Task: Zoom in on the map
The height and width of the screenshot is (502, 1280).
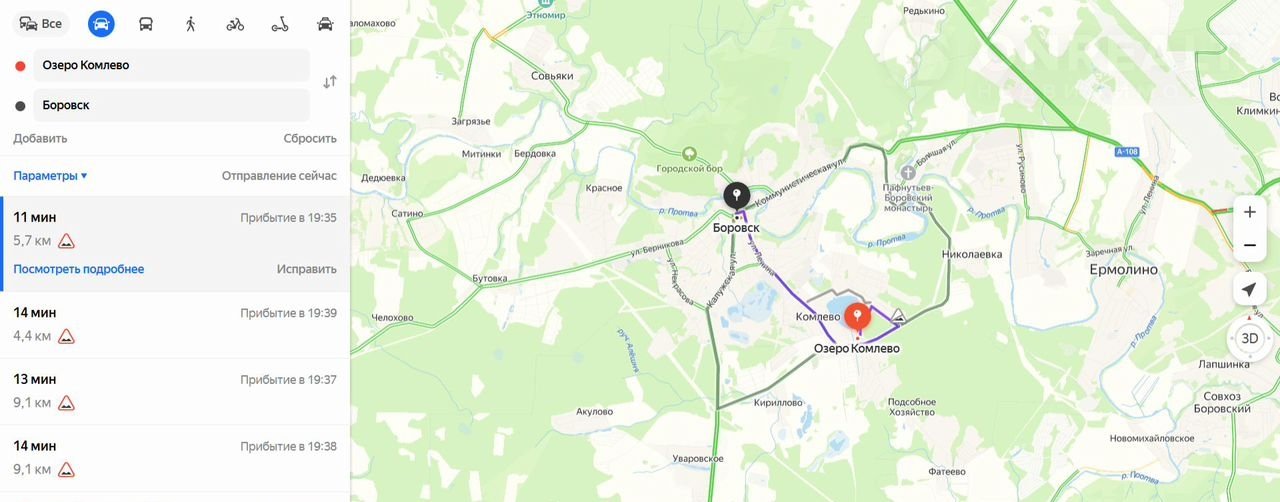Action: point(1249,212)
